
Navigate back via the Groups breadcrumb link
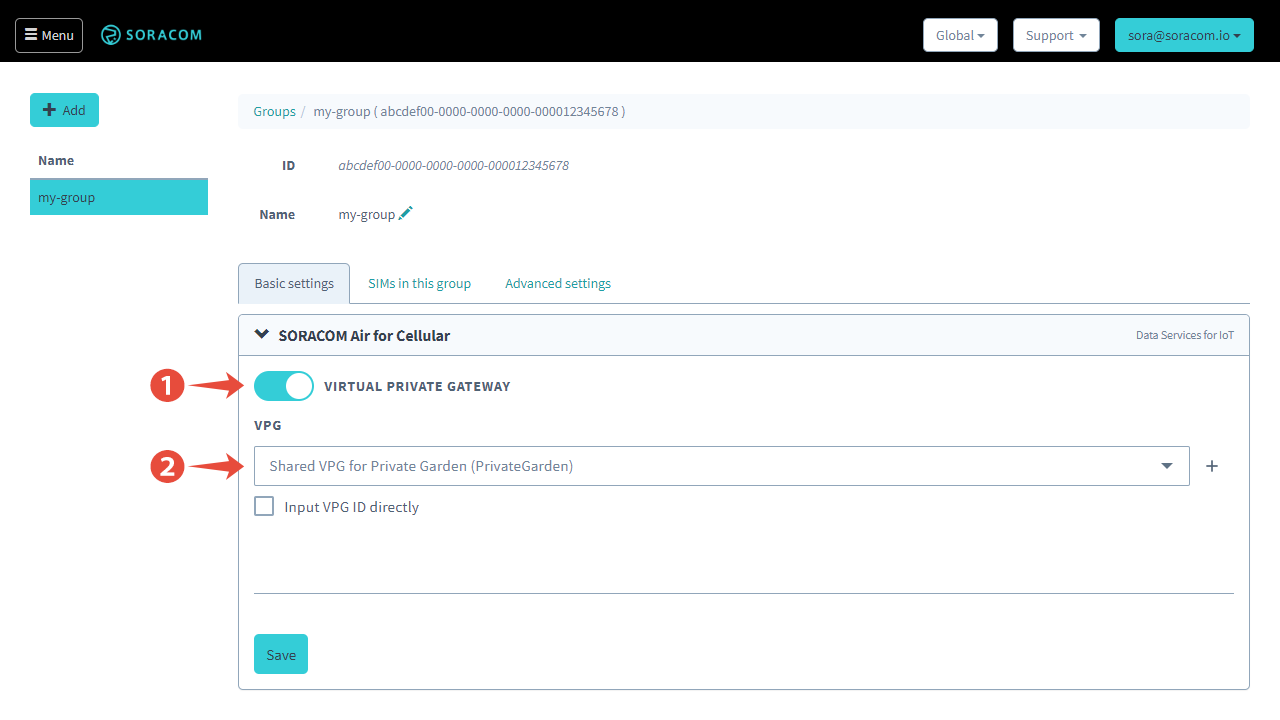pyautogui.click(x=274, y=111)
